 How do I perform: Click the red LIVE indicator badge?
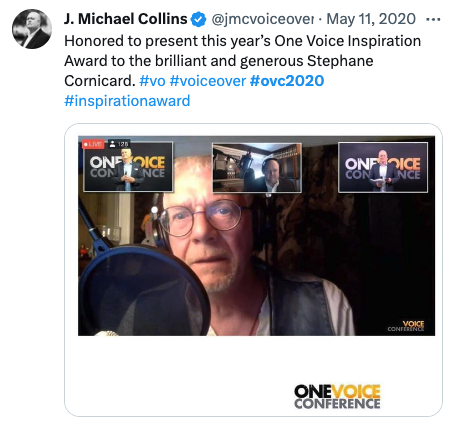(93, 144)
